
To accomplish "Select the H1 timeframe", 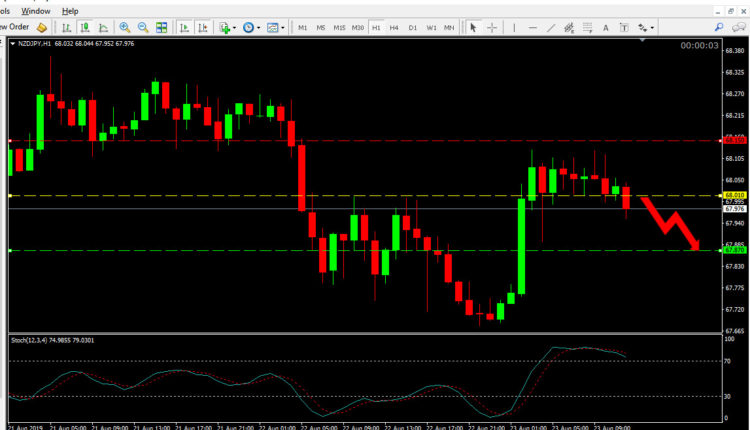I will (376, 28).
